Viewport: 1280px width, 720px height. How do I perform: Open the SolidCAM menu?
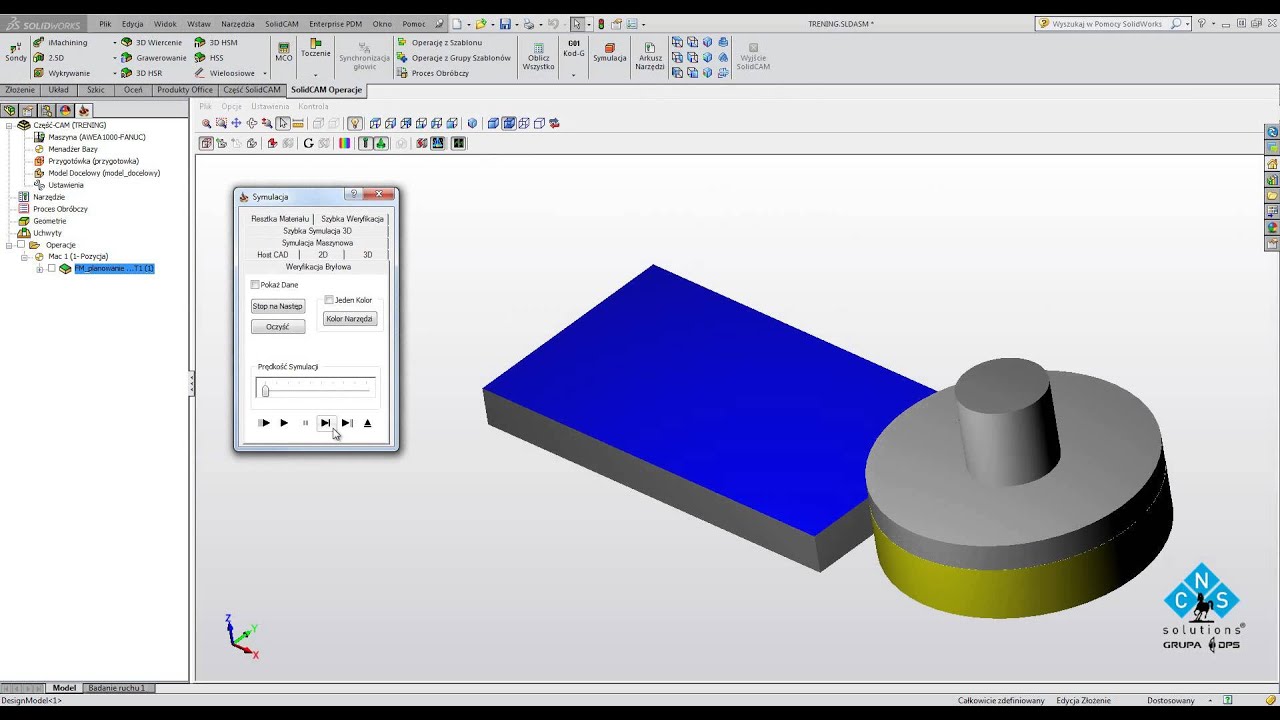[282, 24]
